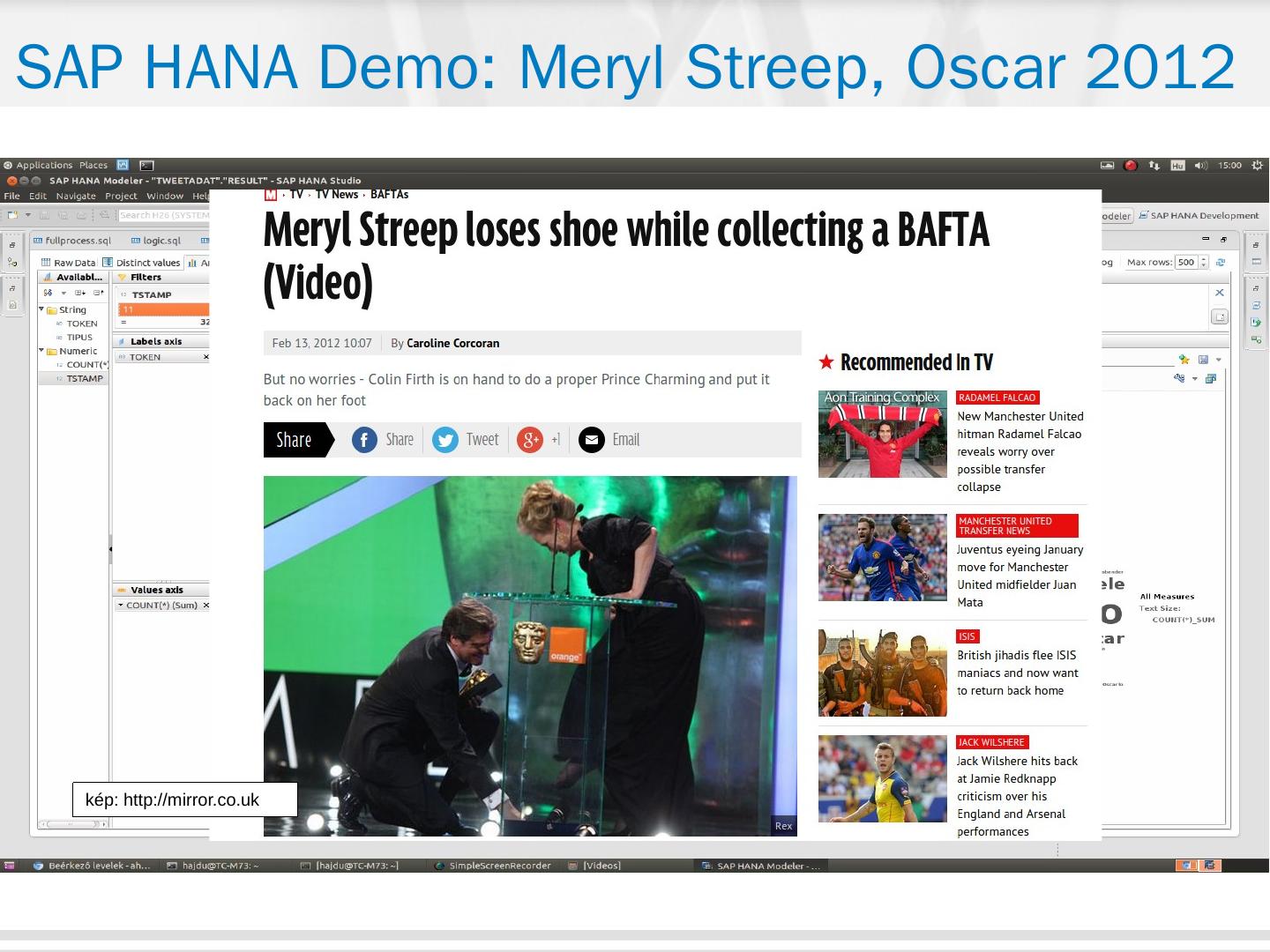
Task: Click the 15:00 clock in top panel
Action: 1229,165
